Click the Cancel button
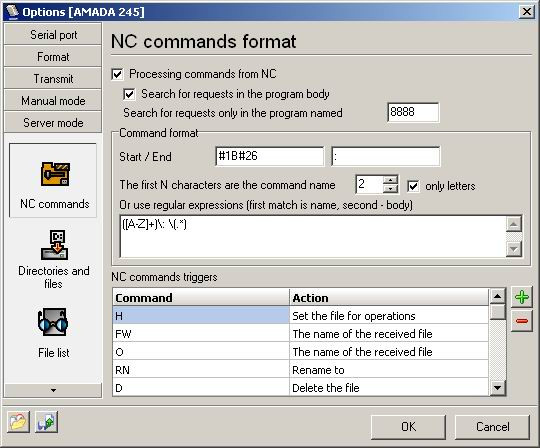 click(492, 427)
